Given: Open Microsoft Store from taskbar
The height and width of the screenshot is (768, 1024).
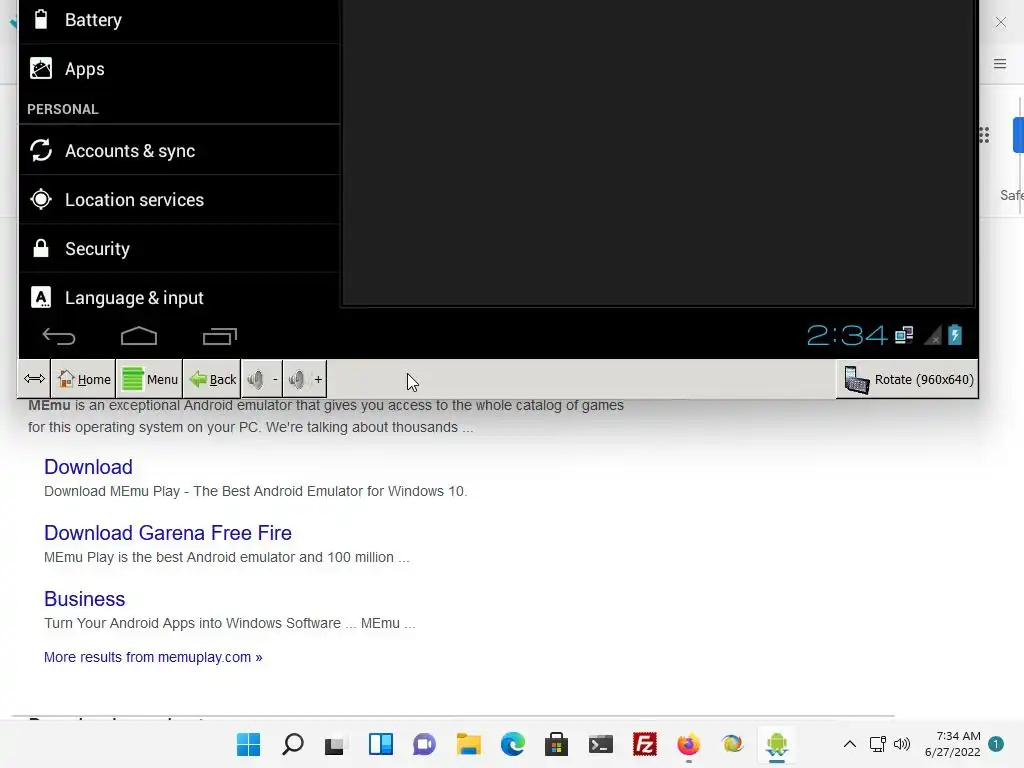Looking at the screenshot, I should pyautogui.click(x=556, y=744).
